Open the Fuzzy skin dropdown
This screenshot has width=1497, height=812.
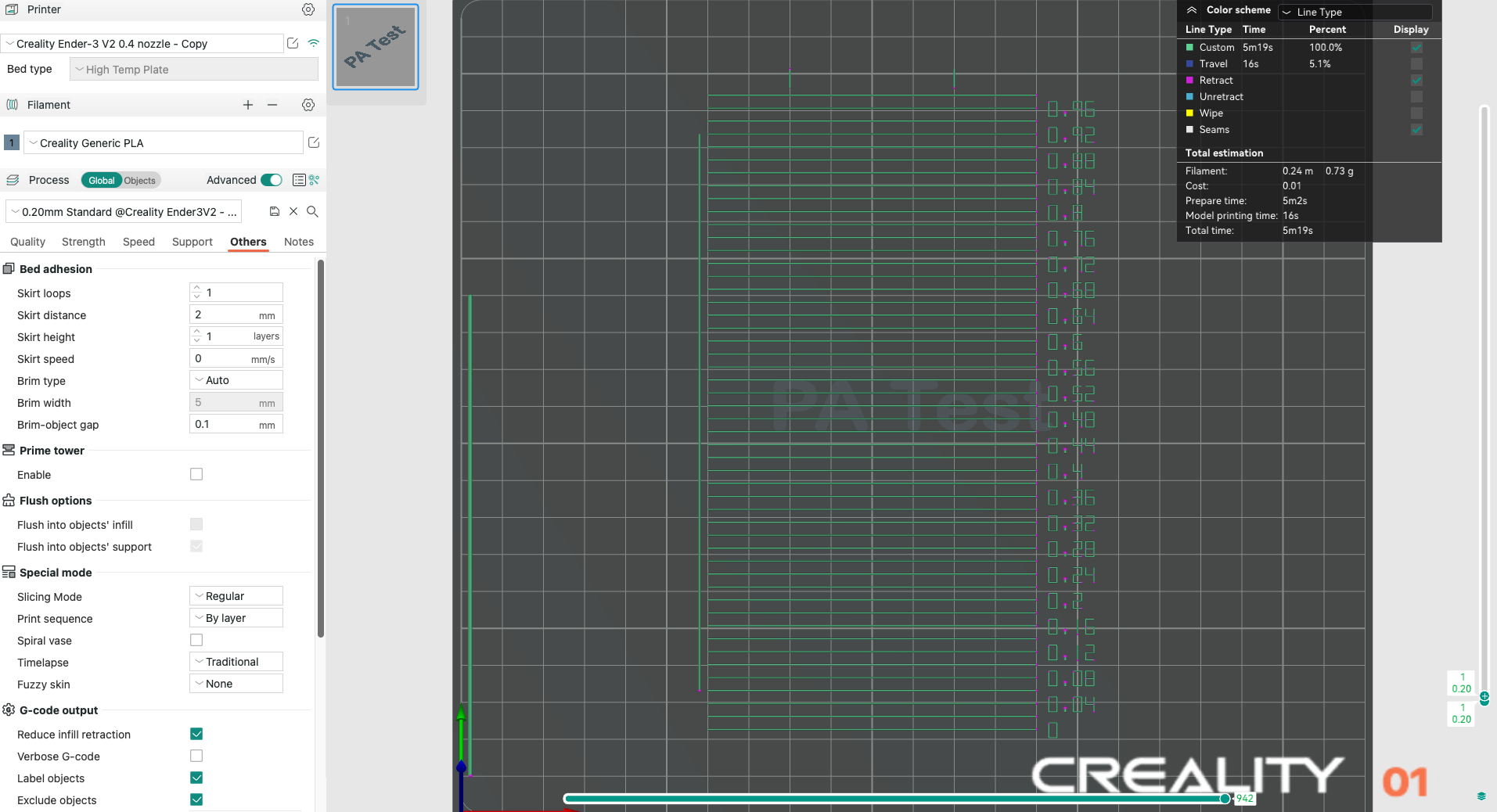236,684
